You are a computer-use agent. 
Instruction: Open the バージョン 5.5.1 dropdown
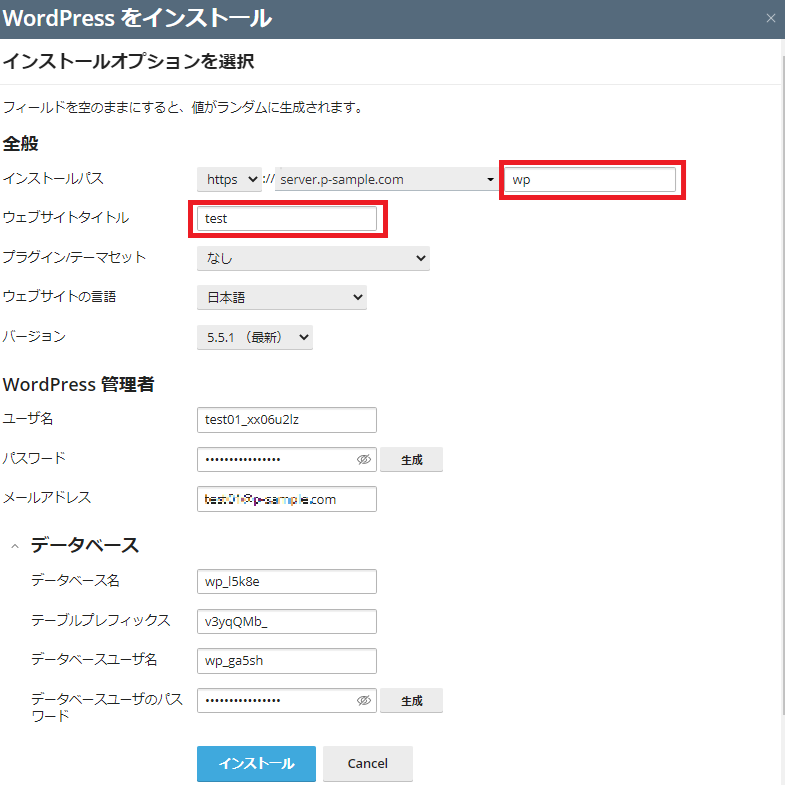(255, 337)
